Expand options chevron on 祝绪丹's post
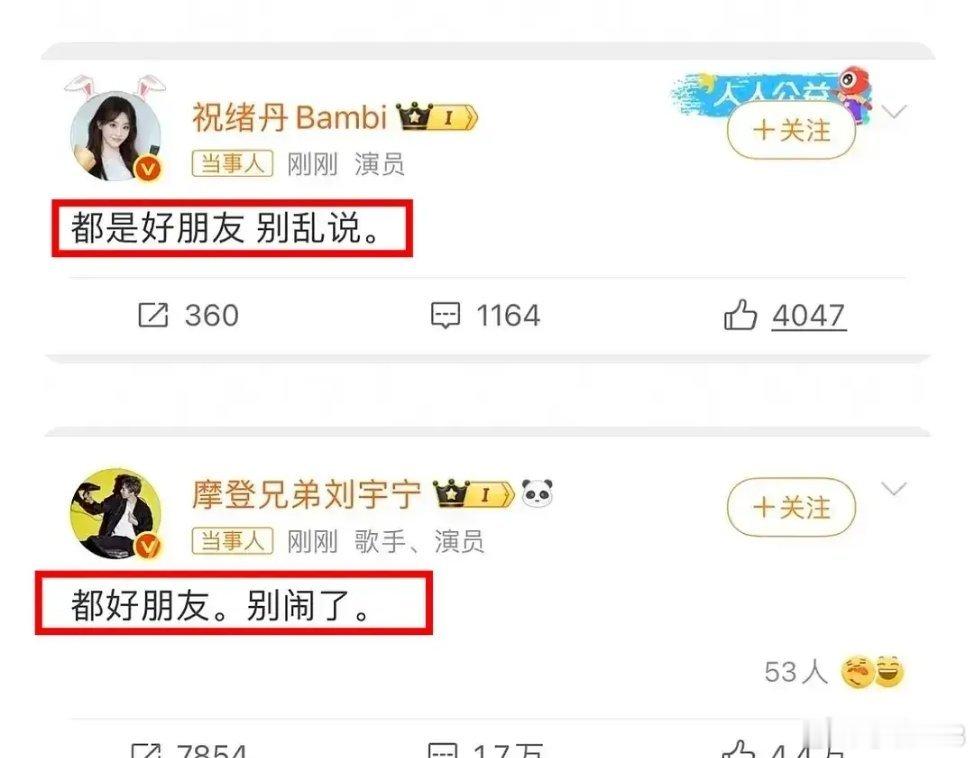The height and width of the screenshot is (758, 974). tap(894, 112)
